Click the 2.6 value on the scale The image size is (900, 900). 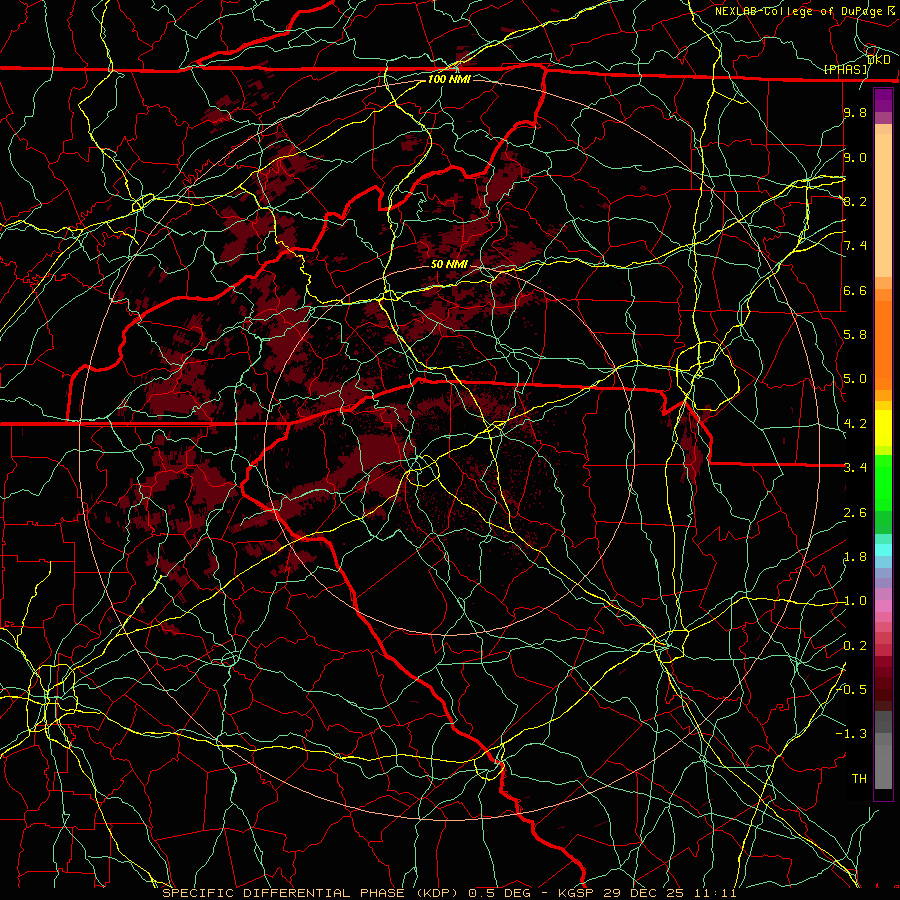[855, 513]
